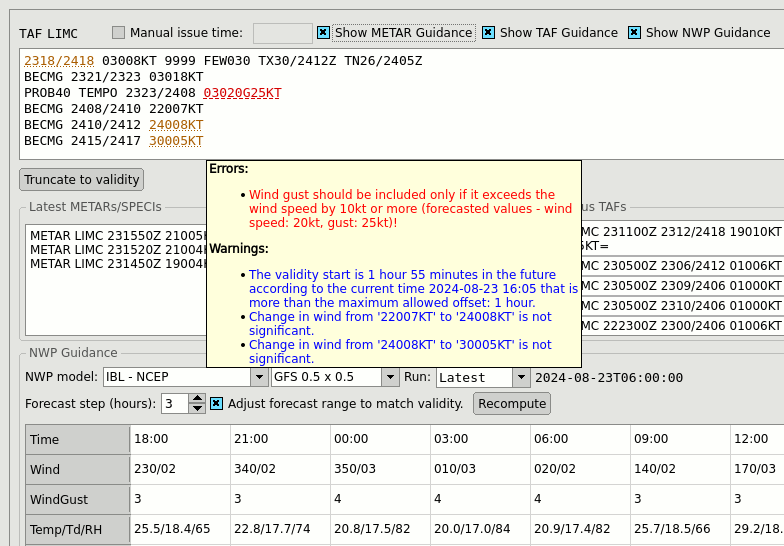The image size is (784, 546).
Task: Click the Forecast step hours field
Action: [x=175, y=404]
